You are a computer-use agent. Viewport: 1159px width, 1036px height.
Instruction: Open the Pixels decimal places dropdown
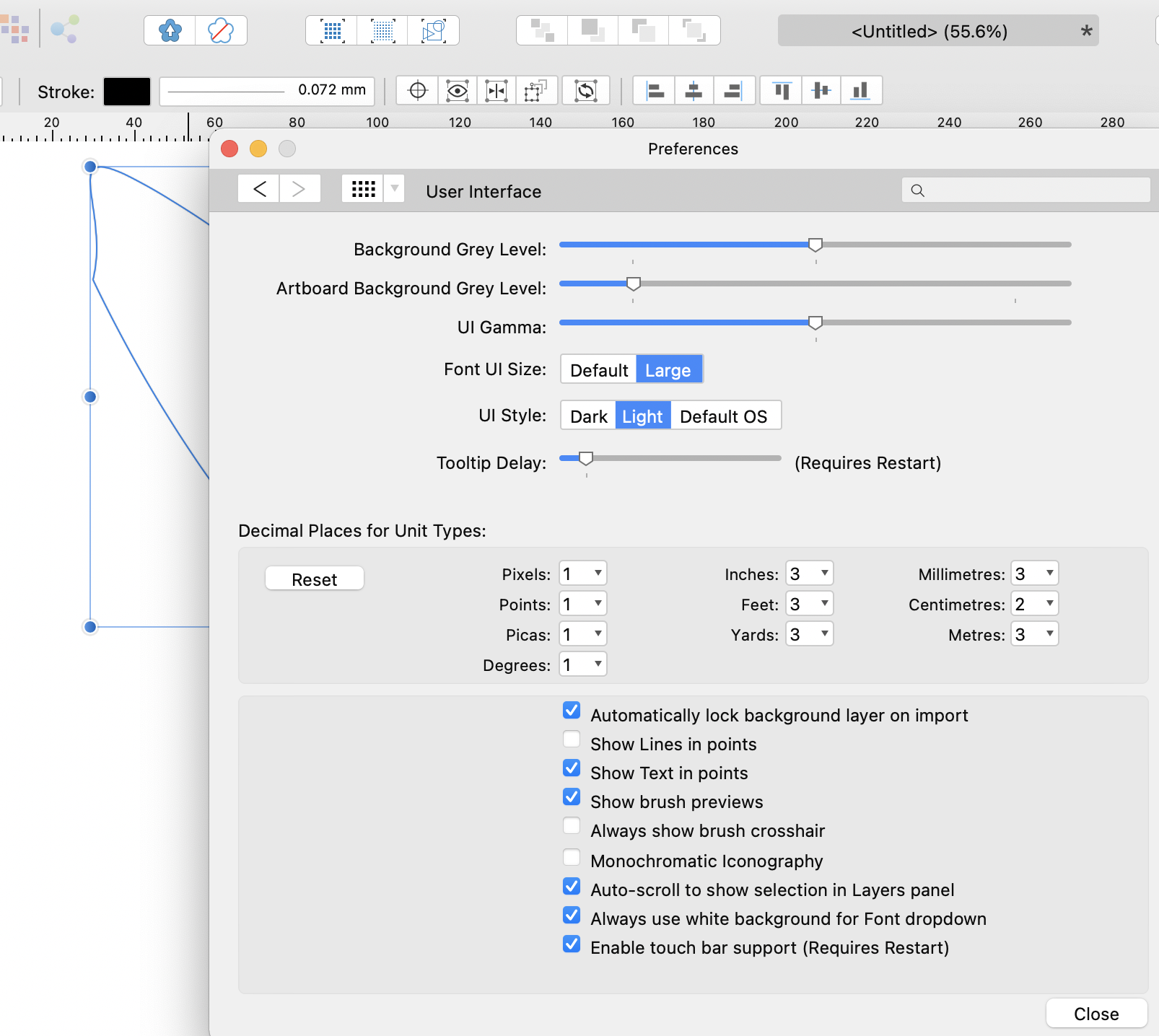583,574
